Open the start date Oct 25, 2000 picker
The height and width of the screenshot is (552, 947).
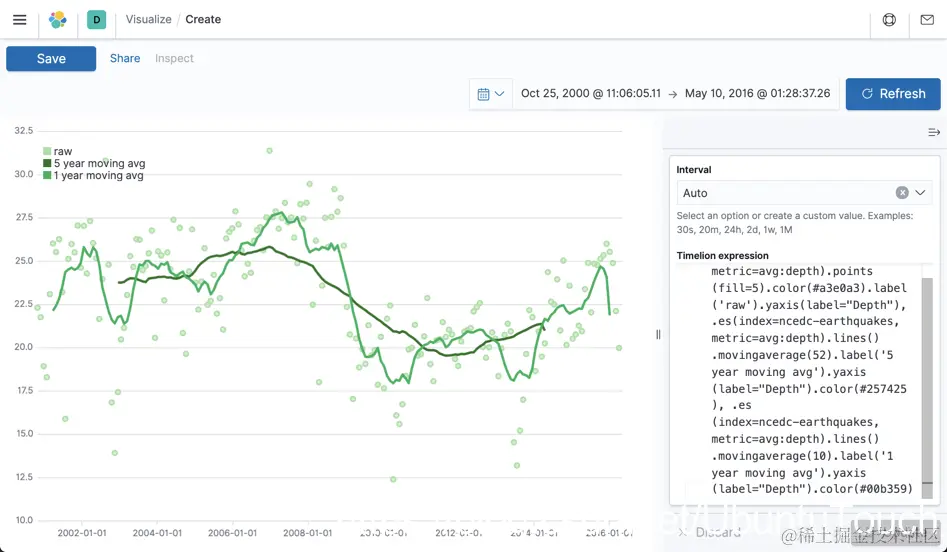[x=590, y=94]
